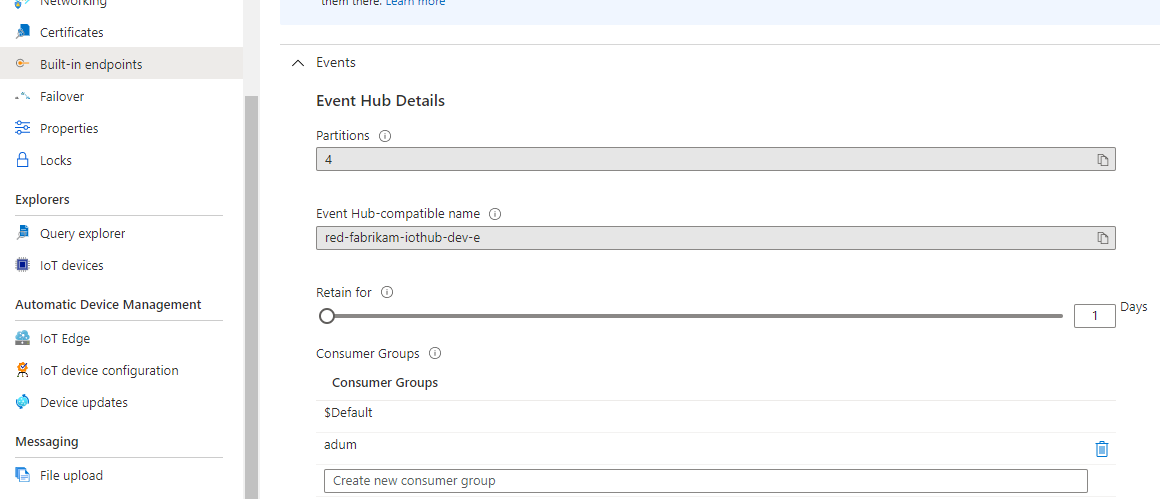Show info tooltip for Consumer Groups
The width and height of the screenshot is (1160, 499).
(x=435, y=353)
